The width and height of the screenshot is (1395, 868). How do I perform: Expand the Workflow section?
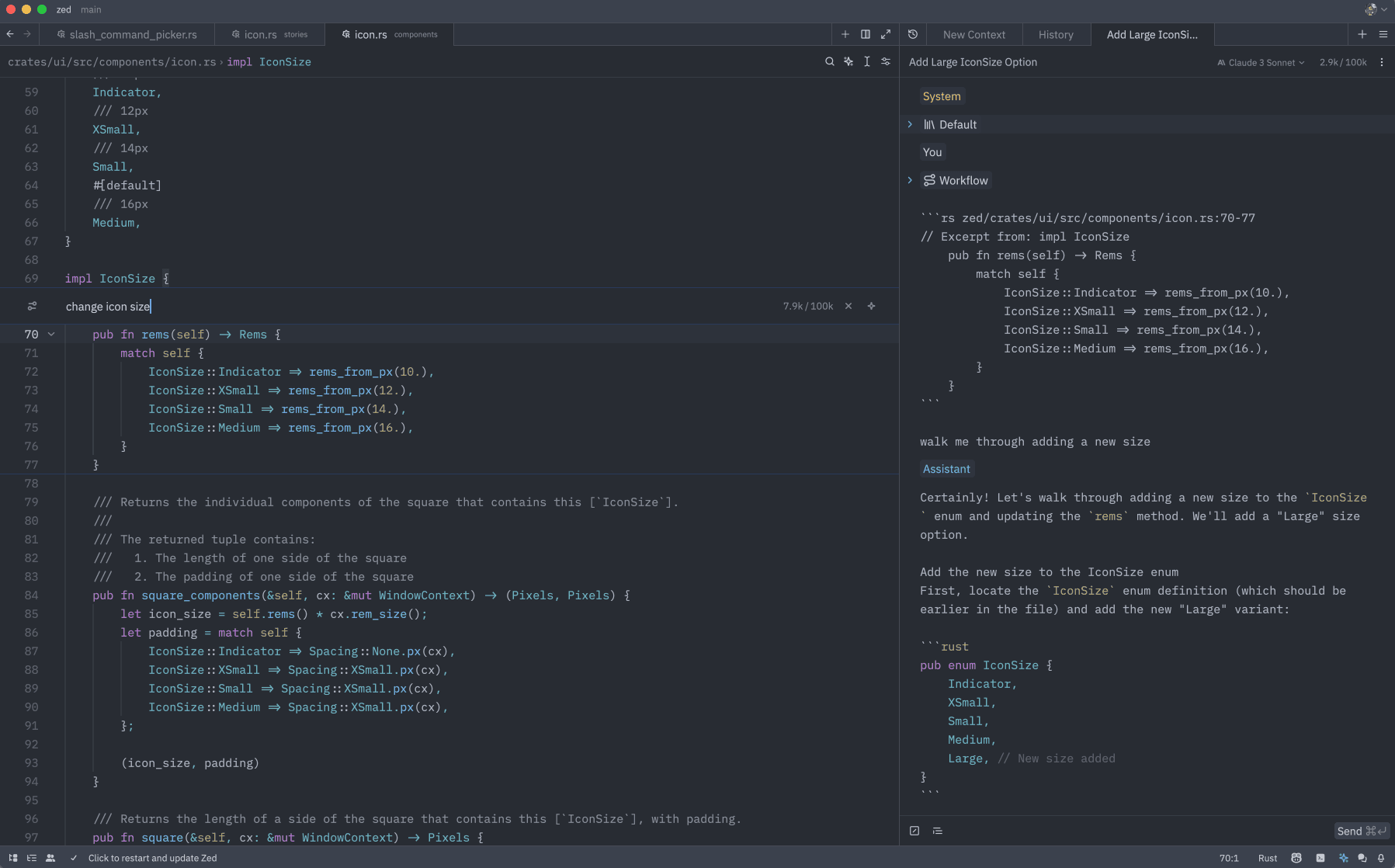coord(910,180)
